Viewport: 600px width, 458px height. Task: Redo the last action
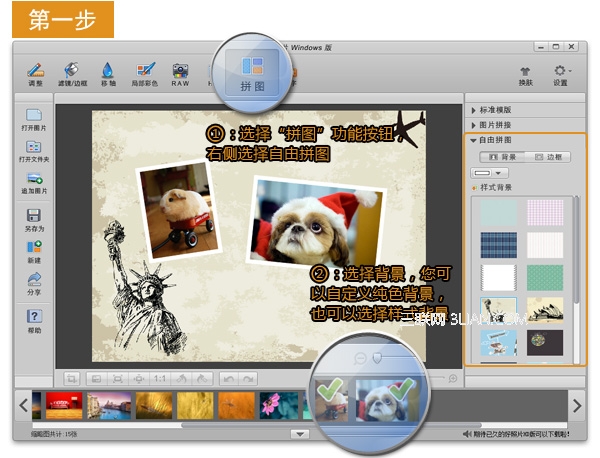248,379
